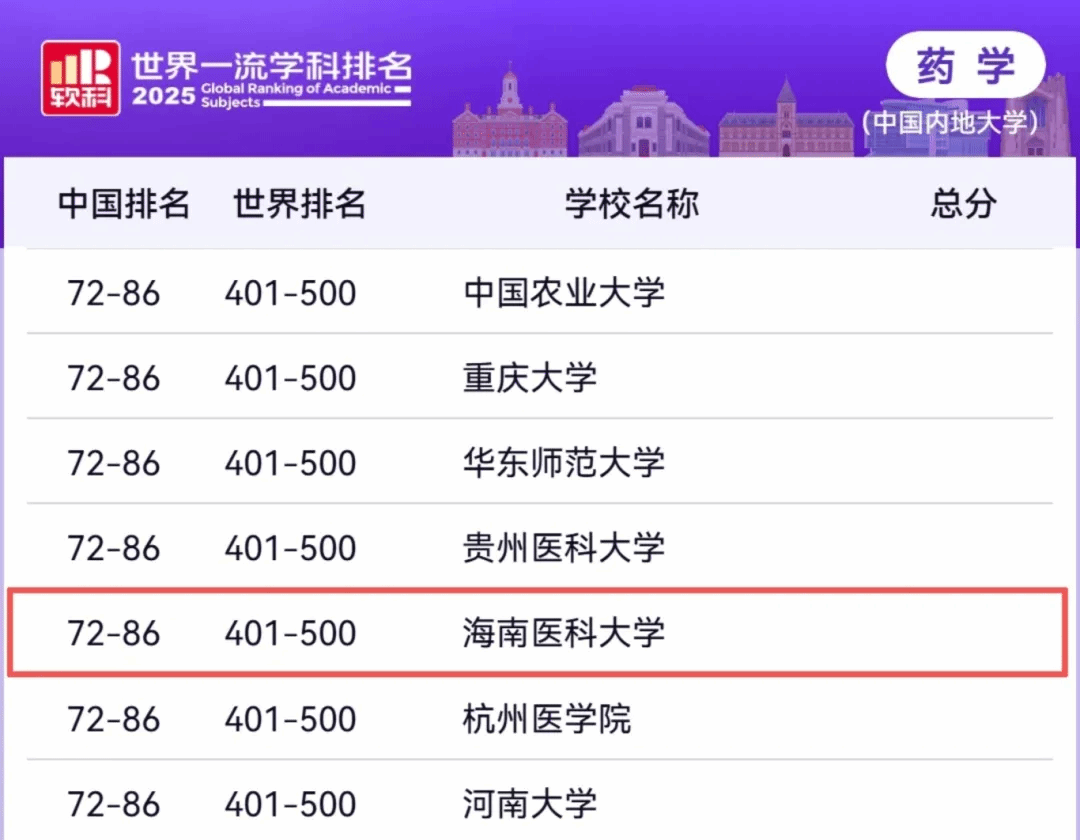Click the 药学 subject pill button
1080x840 pixels.
(x=965, y=68)
